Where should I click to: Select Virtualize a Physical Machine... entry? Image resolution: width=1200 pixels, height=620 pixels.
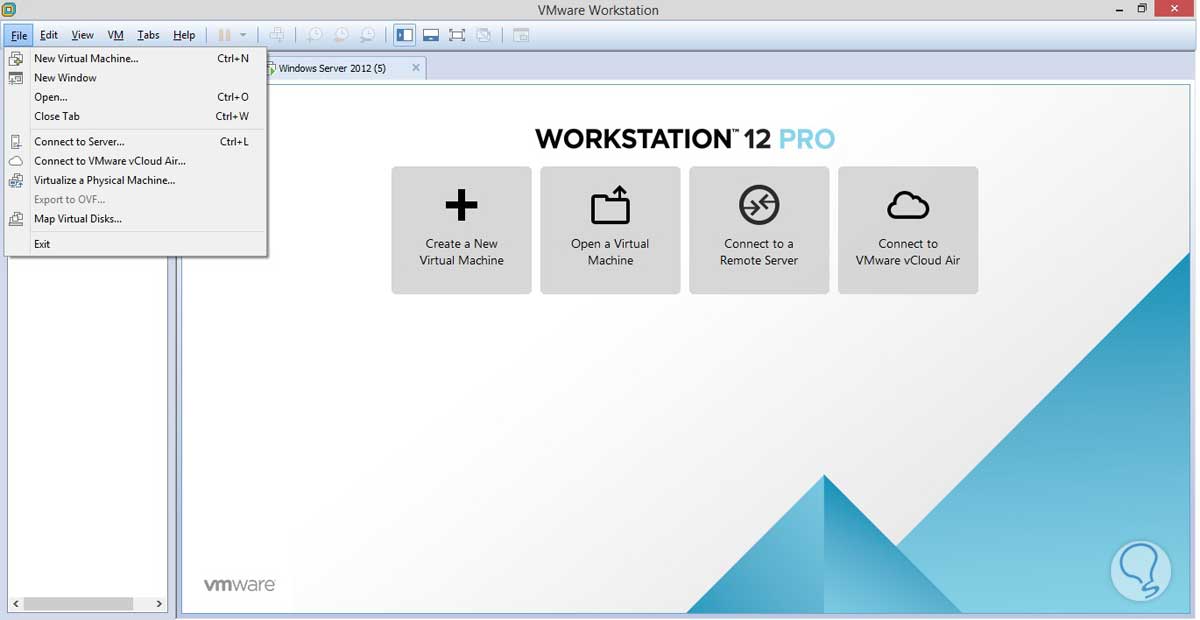pyautogui.click(x=136, y=181)
